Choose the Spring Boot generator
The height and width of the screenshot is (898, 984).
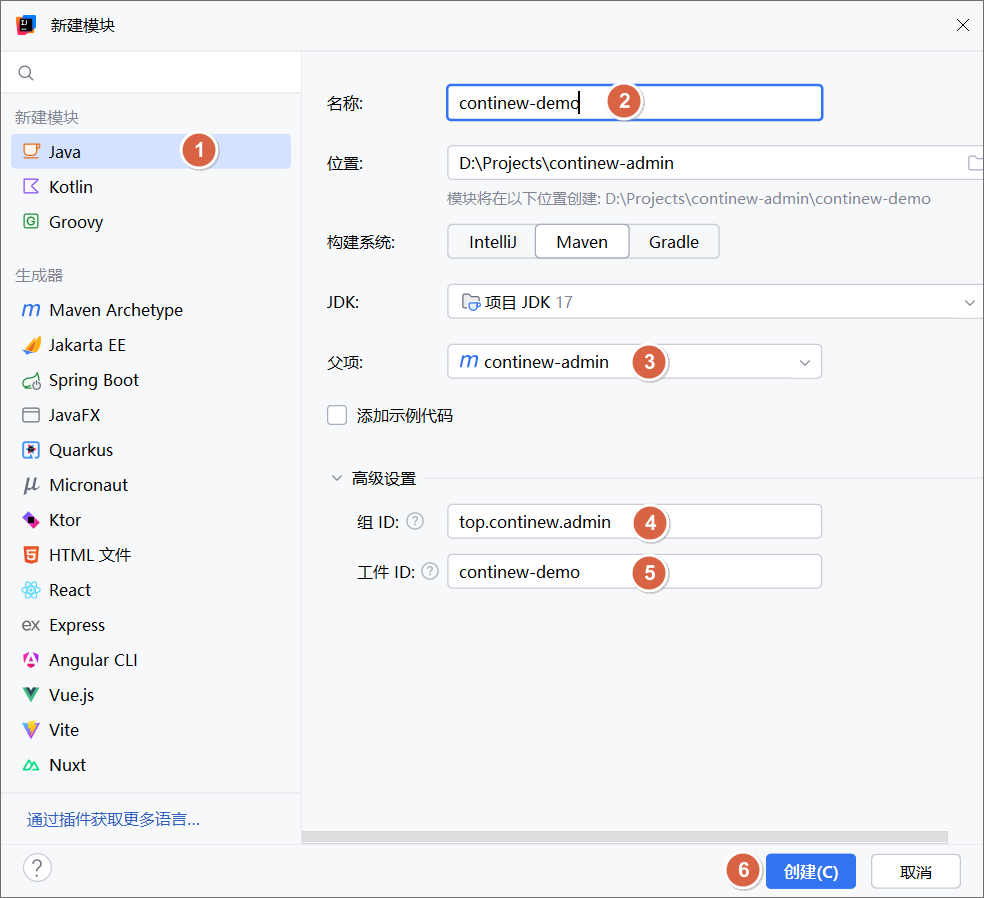(151, 380)
